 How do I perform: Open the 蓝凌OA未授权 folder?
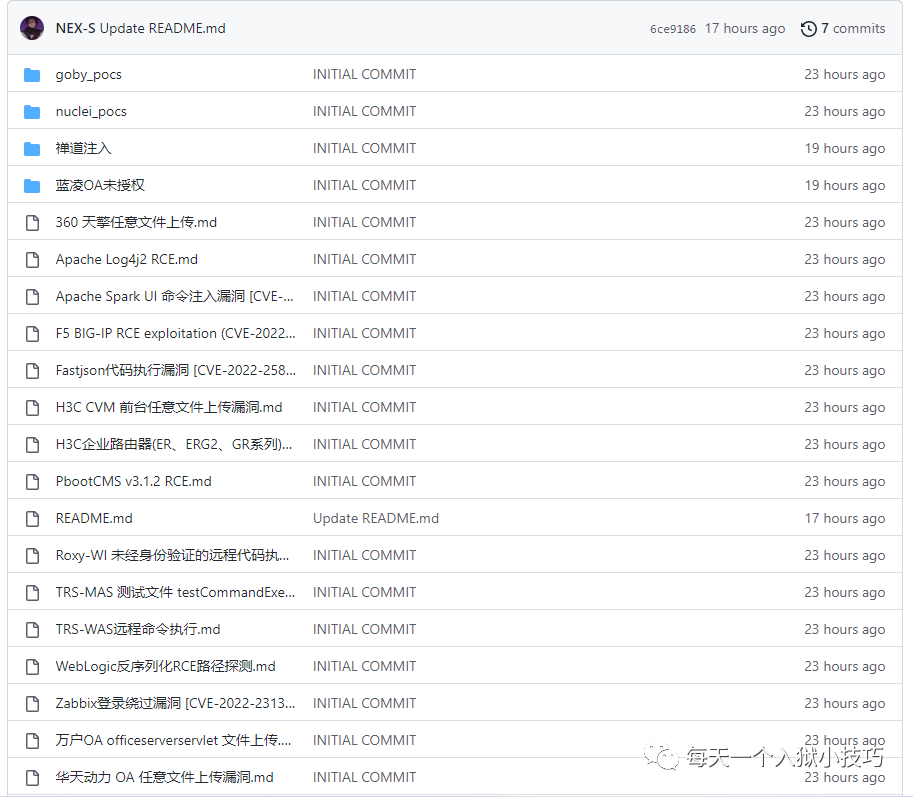coord(100,185)
